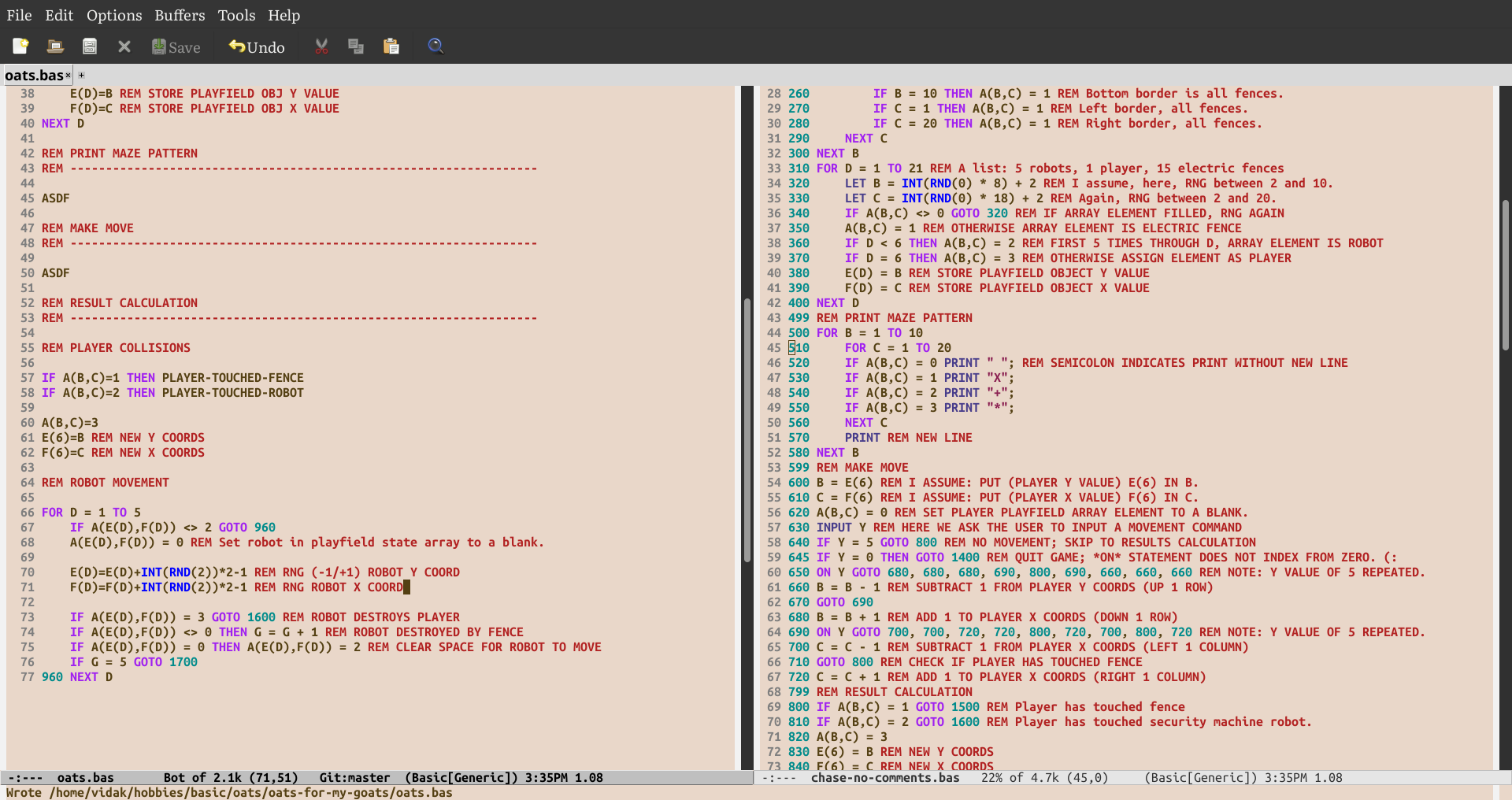
Task: Close the oats.bas tab
Action: pos(68,76)
